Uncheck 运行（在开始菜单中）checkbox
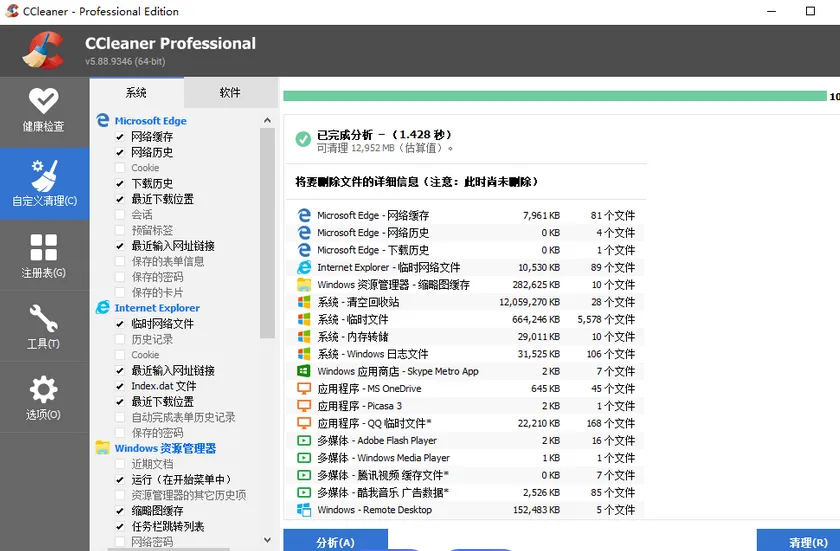This screenshot has height=551, width=840. 120,480
